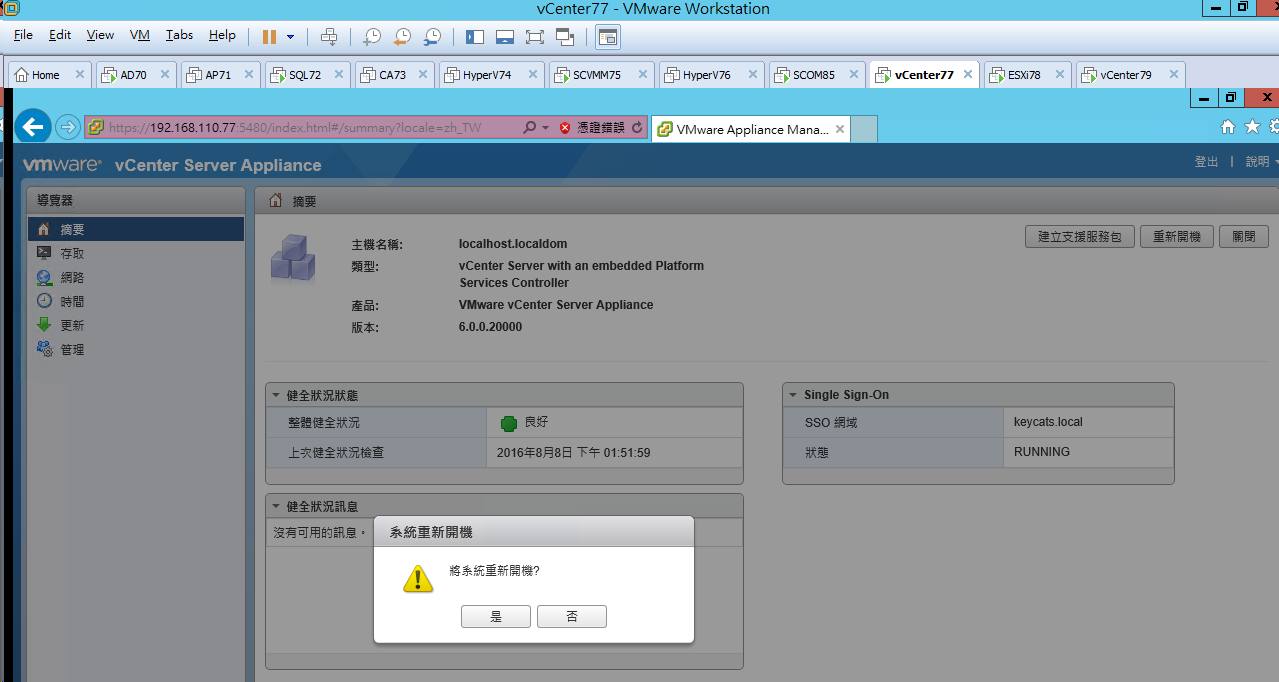This screenshot has height=682, width=1279.
Task: Open the Edit menu
Action: pyautogui.click(x=60, y=35)
